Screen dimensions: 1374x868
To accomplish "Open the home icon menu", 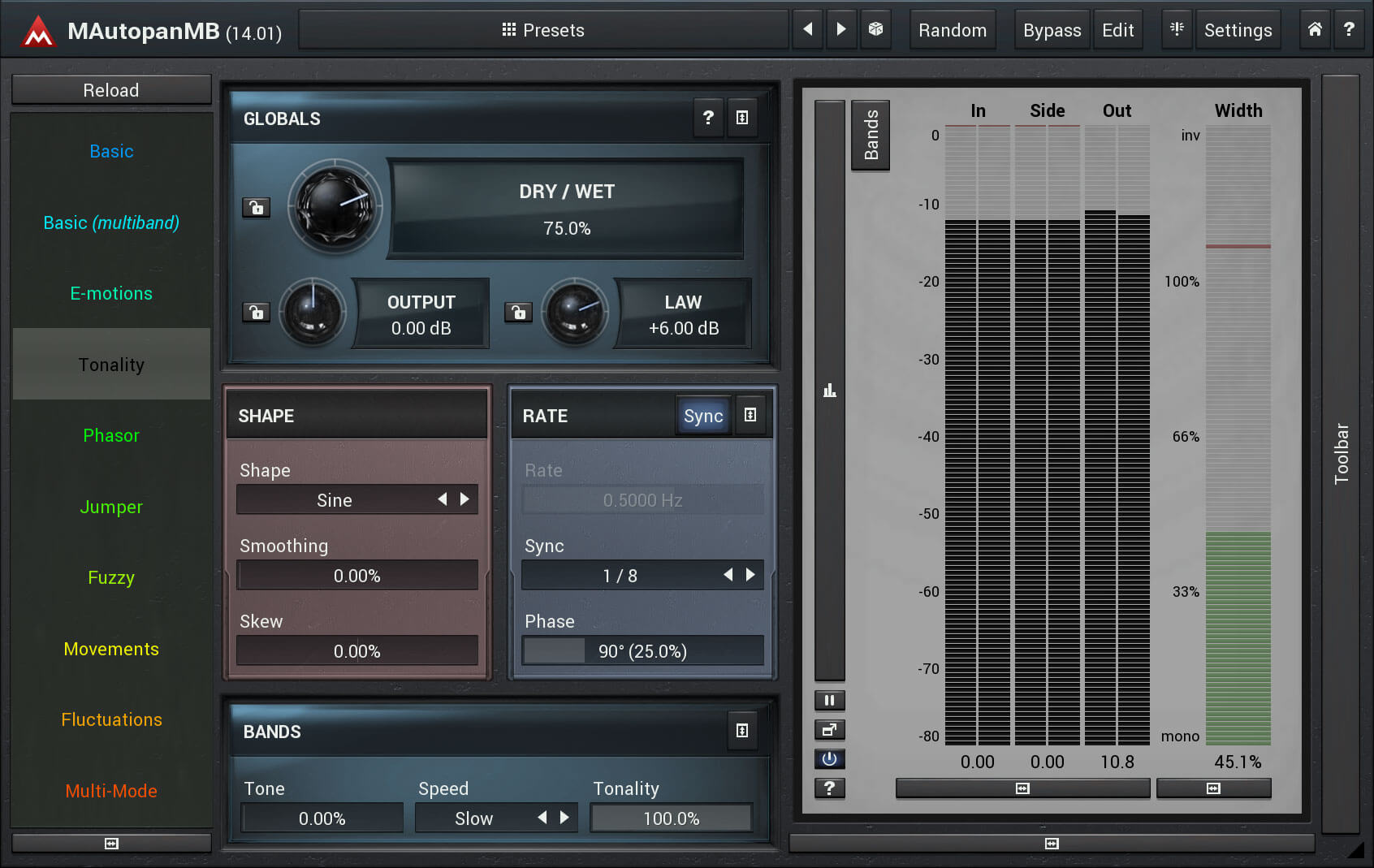I will click(1315, 29).
